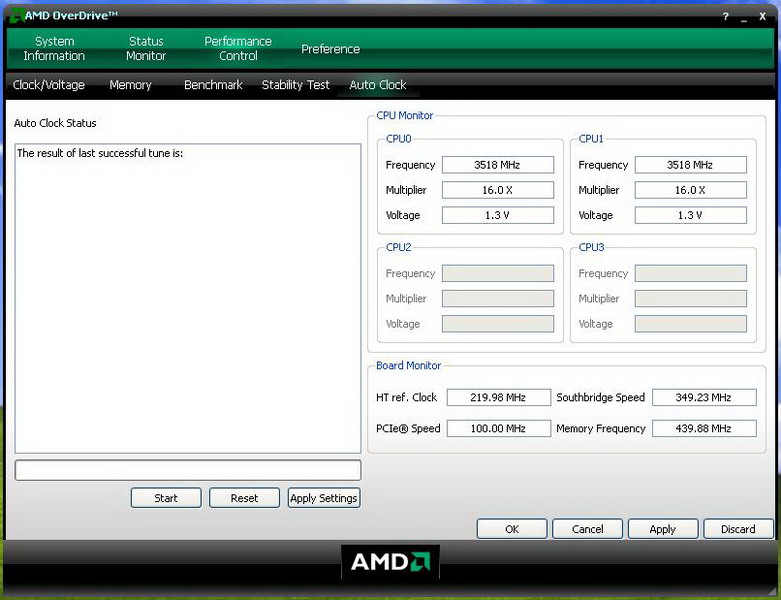Click the disabled CPU2 Voltage field
Image resolution: width=781 pixels, height=600 pixels.
pos(498,324)
